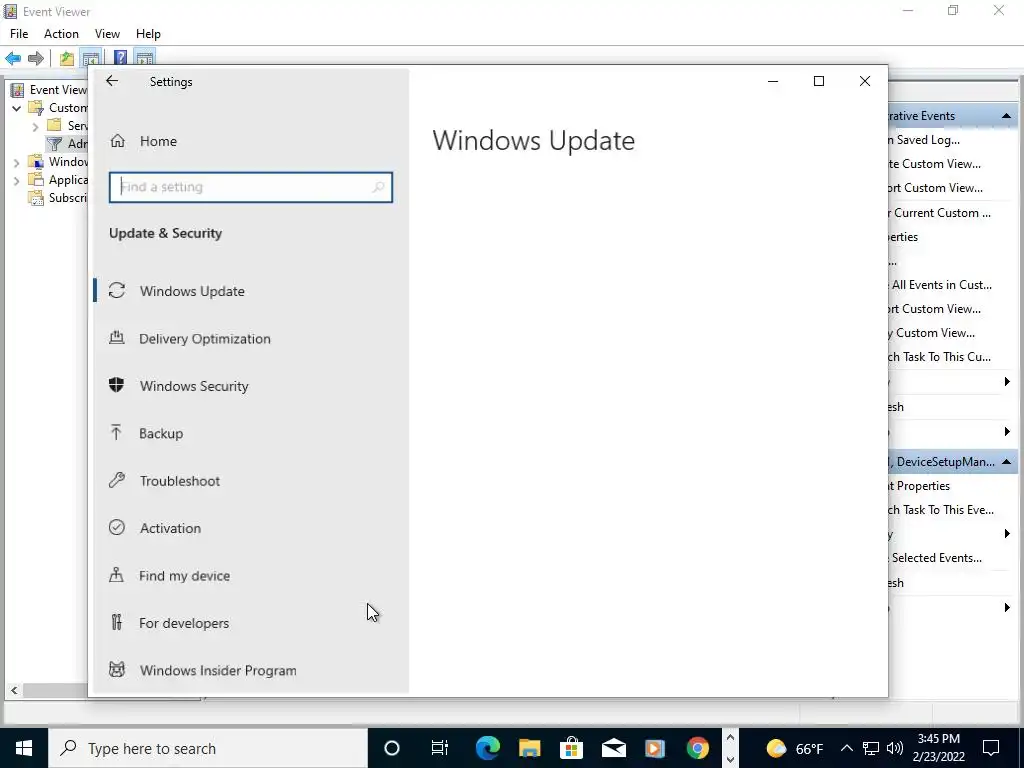Click the Find a setting search box
Viewport: 1024px width, 768px height.
tap(251, 187)
